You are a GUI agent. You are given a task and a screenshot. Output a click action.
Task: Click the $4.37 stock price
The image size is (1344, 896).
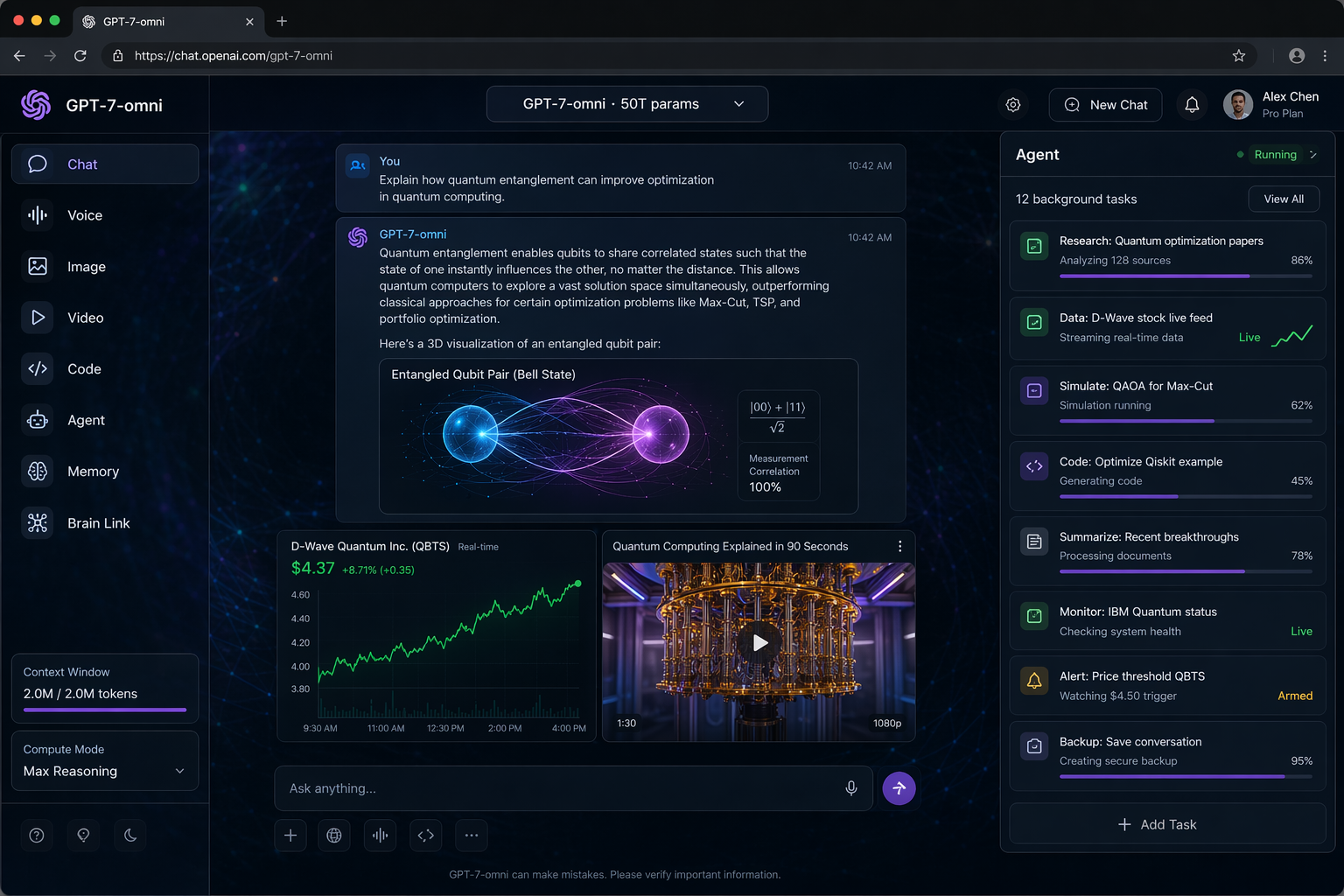click(312, 569)
